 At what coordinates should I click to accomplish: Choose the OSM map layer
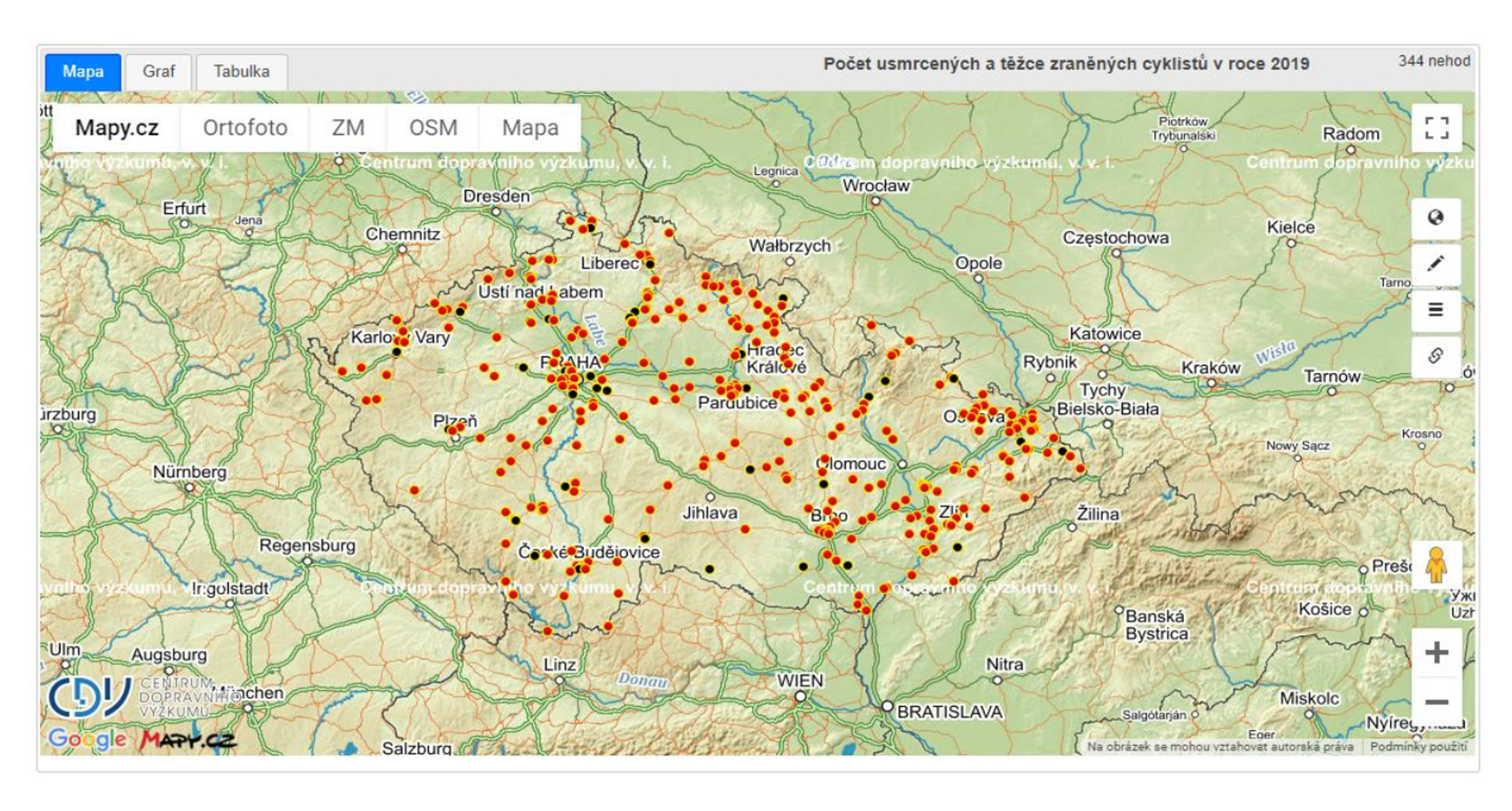[433, 128]
